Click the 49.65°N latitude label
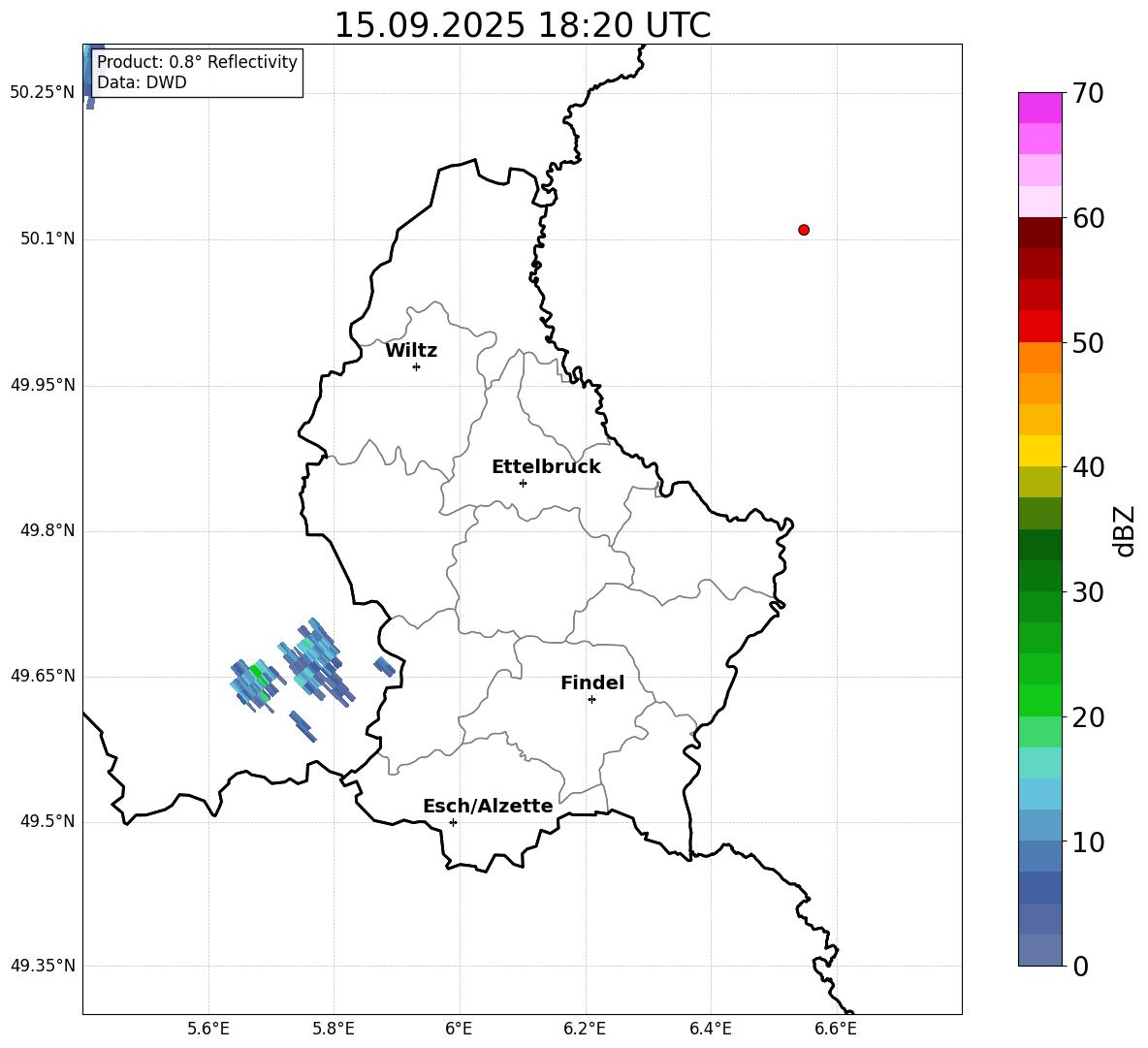This screenshot has height=1048, width=1148. click(x=43, y=676)
